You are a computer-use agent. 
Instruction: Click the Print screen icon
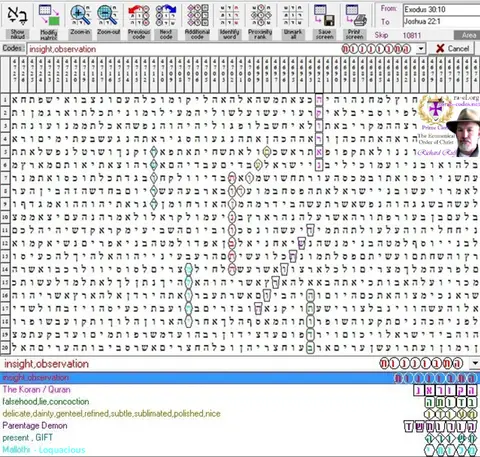tap(355, 16)
